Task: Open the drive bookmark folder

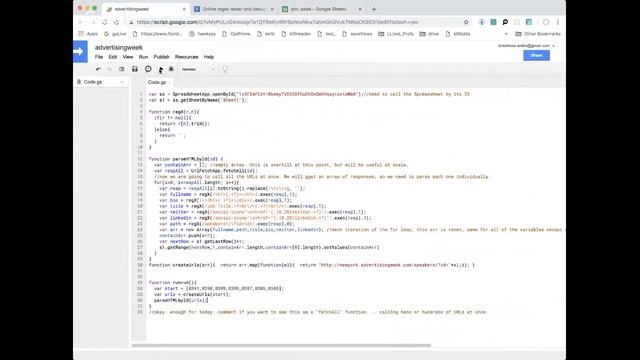Action: 429,34
